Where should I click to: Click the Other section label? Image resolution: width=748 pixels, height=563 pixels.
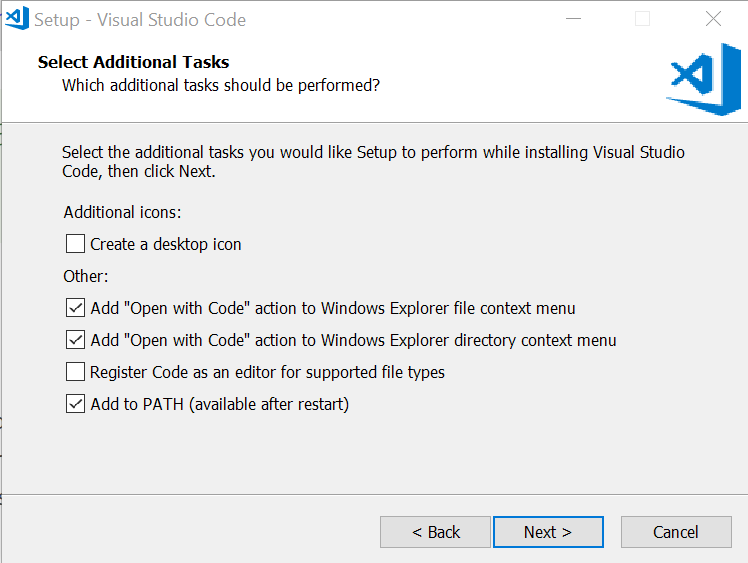(86, 276)
